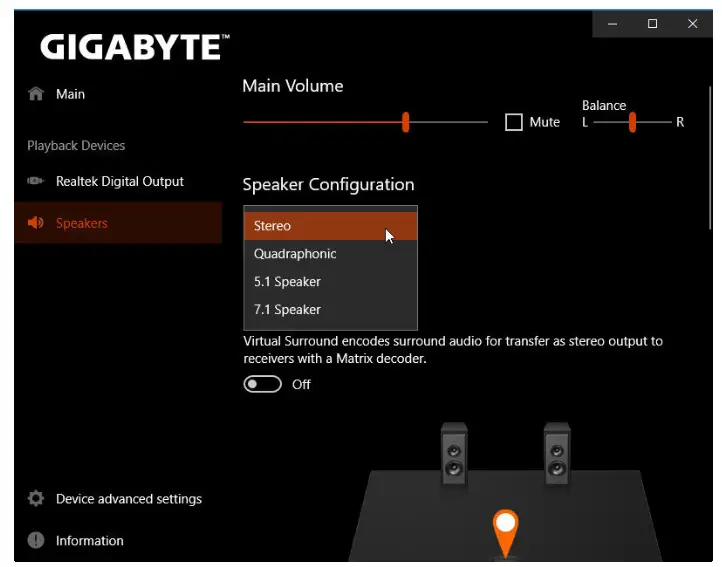Viewport: 722px width, 567px height.
Task: Choose 7.1 Speaker configuration
Action: pyautogui.click(x=331, y=310)
